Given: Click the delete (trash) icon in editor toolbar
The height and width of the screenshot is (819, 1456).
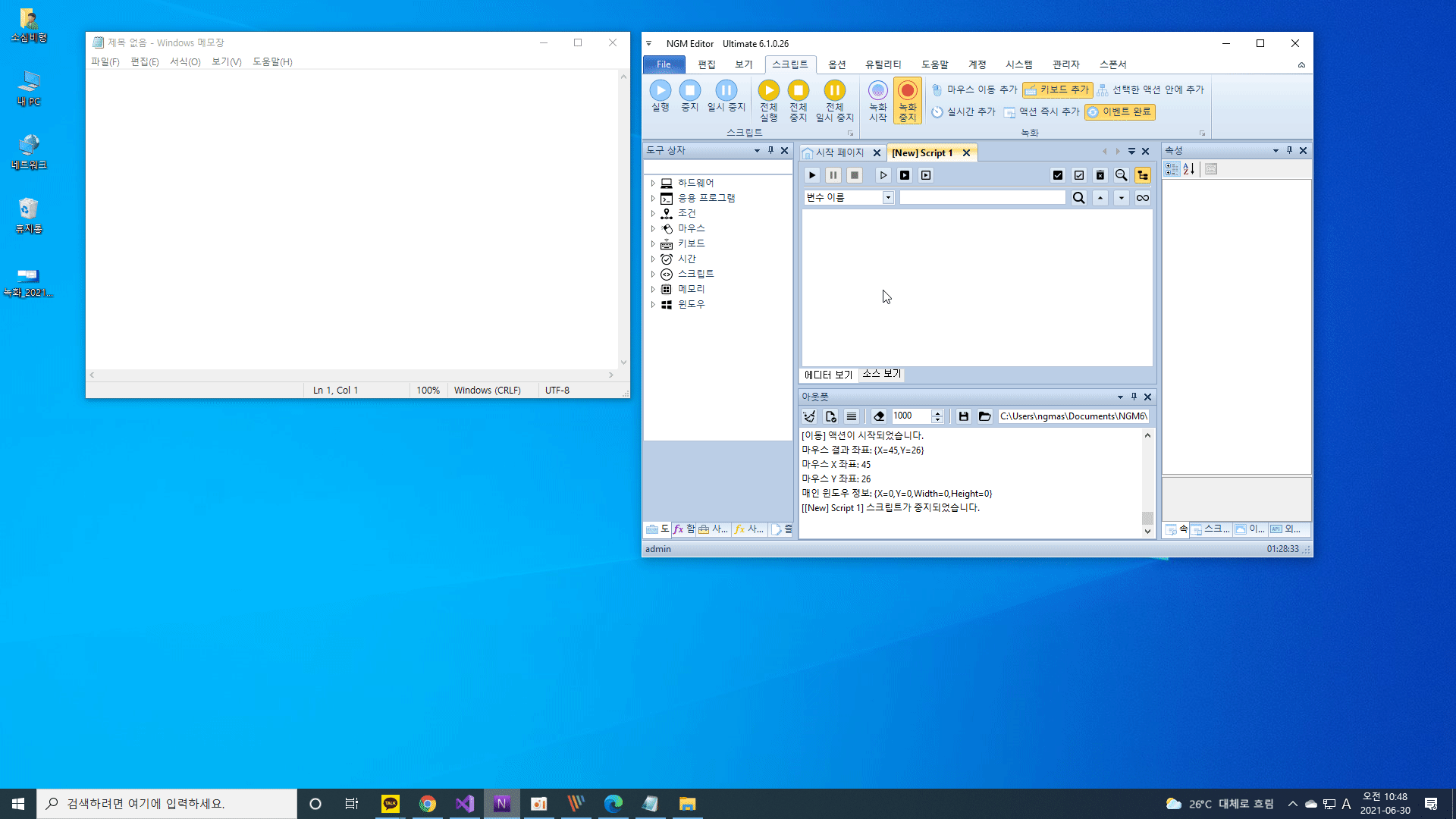Looking at the screenshot, I should (x=1100, y=175).
